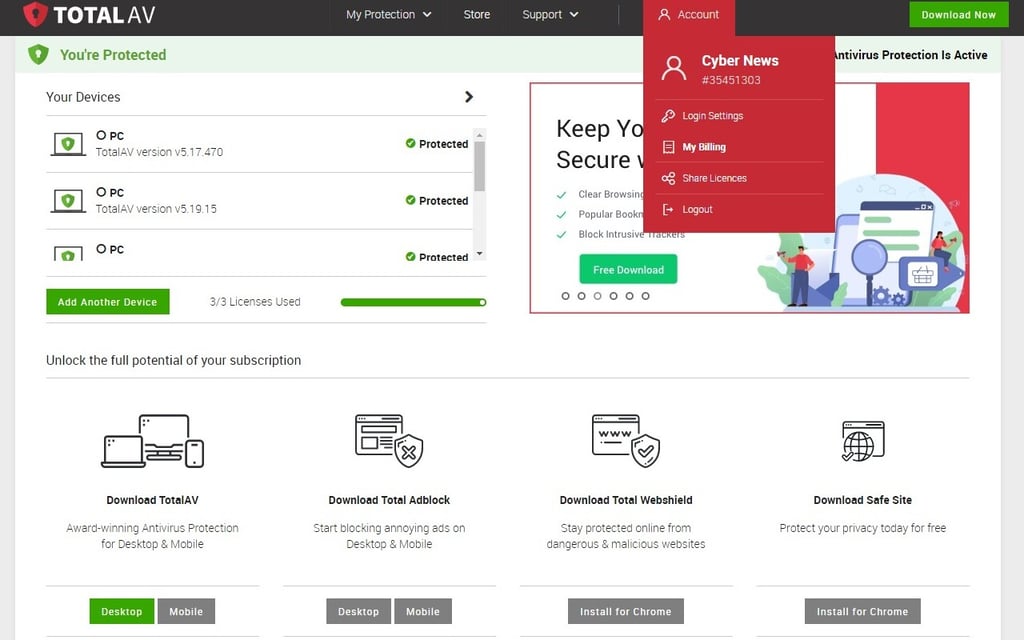This screenshot has width=1024, height=640.
Task: Click the key icon next to Login Settings
Action: coord(668,116)
